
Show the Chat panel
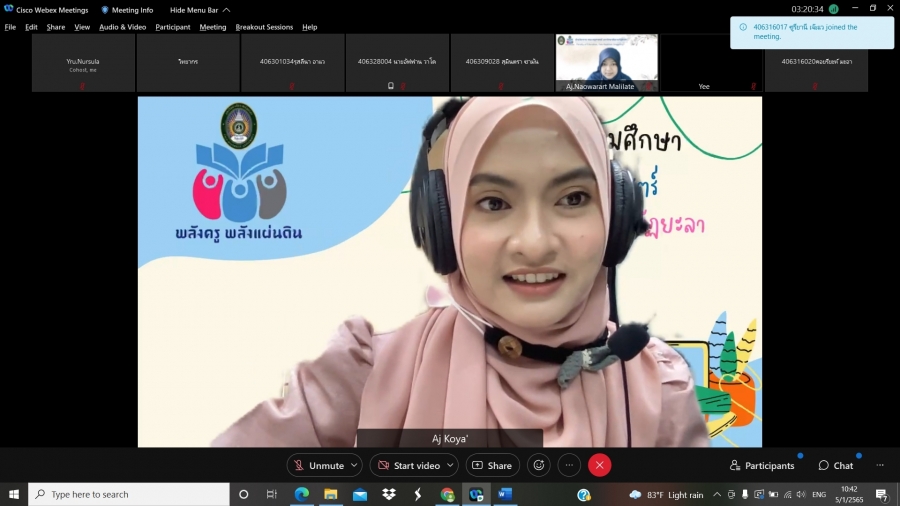[x=836, y=465]
